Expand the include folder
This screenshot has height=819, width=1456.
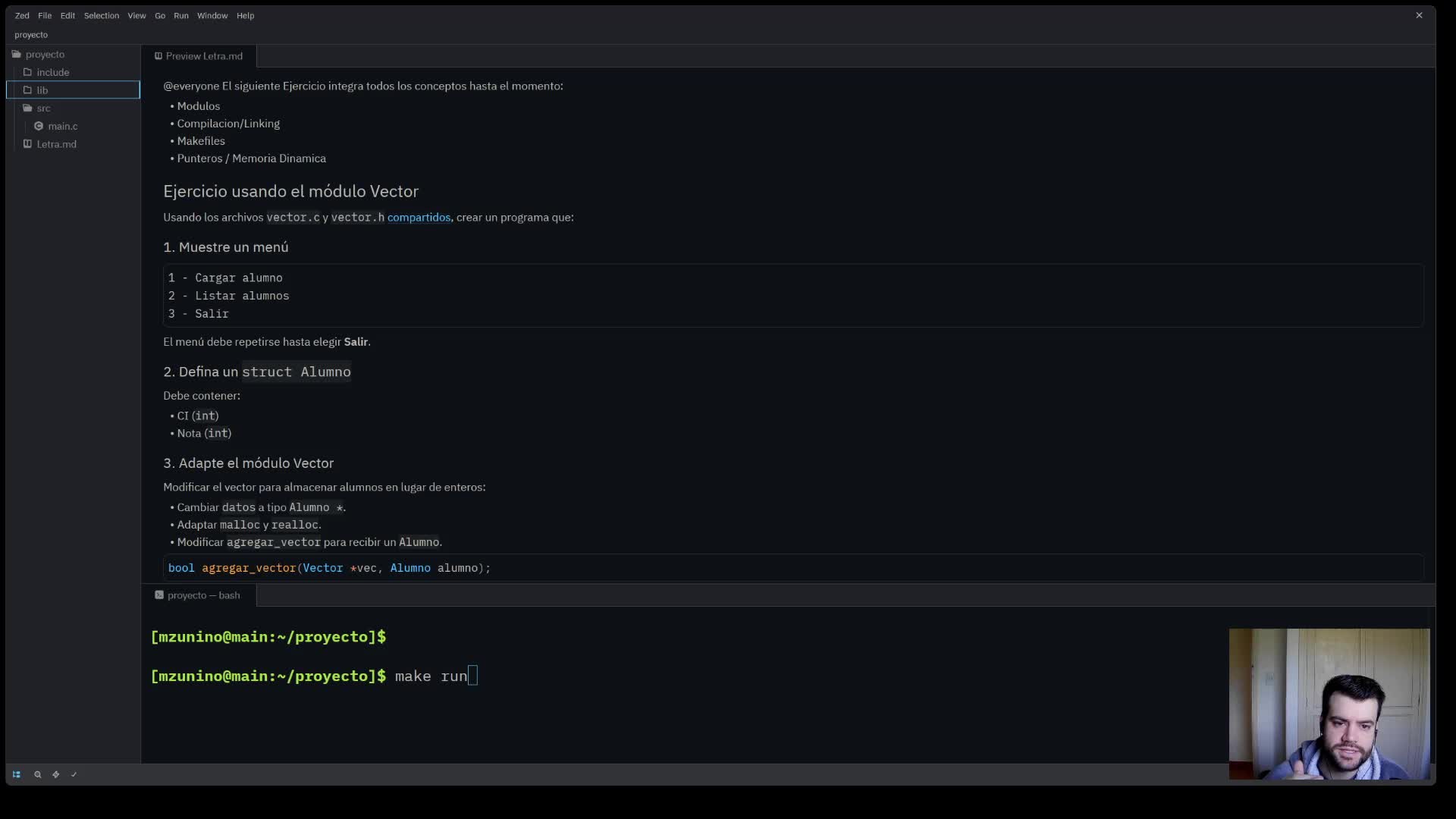coord(73,72)
